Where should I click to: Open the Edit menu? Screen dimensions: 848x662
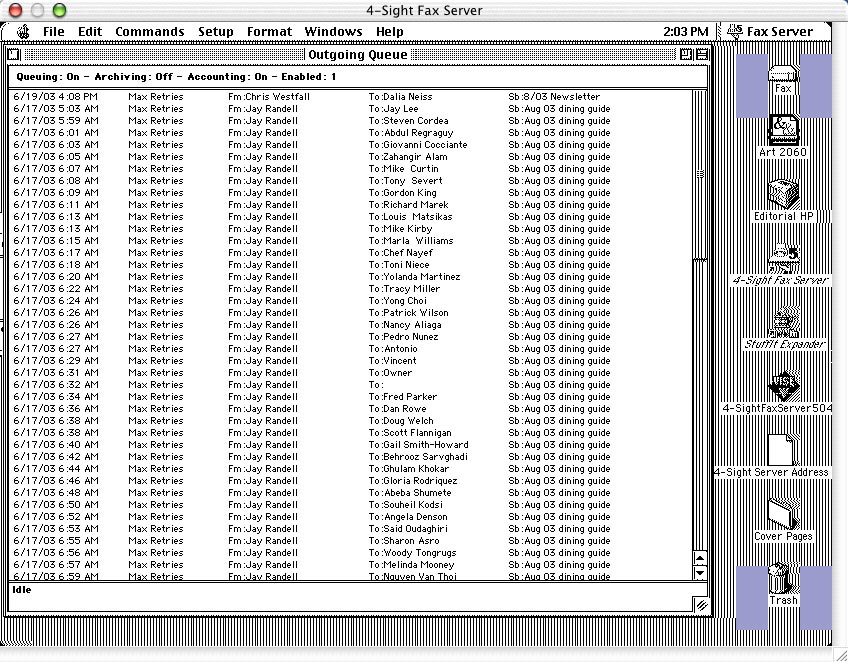(90, 32)
